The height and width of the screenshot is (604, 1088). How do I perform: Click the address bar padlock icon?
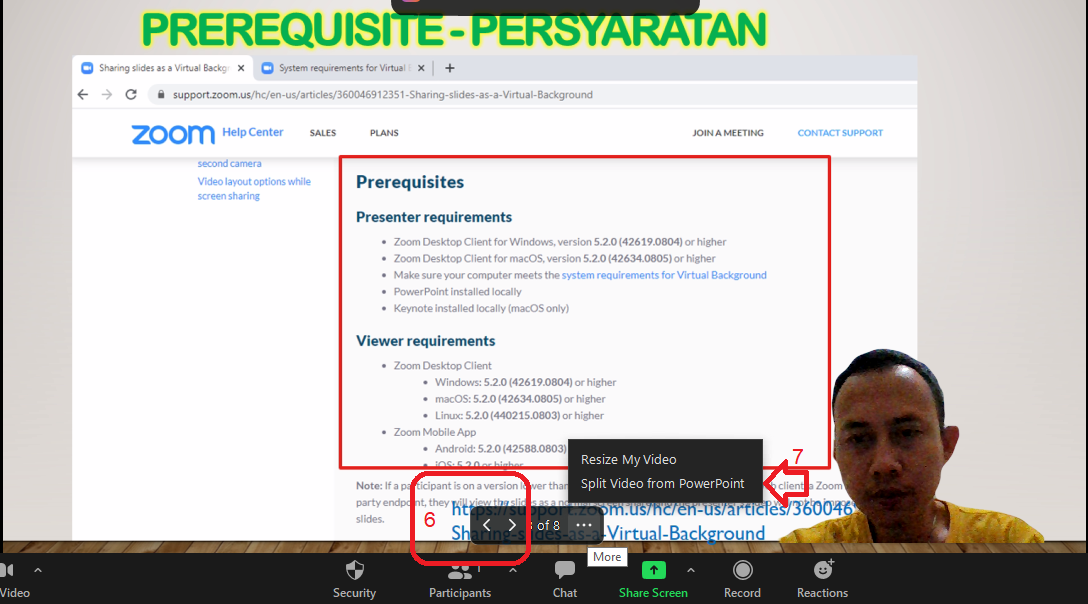point(161,94)
